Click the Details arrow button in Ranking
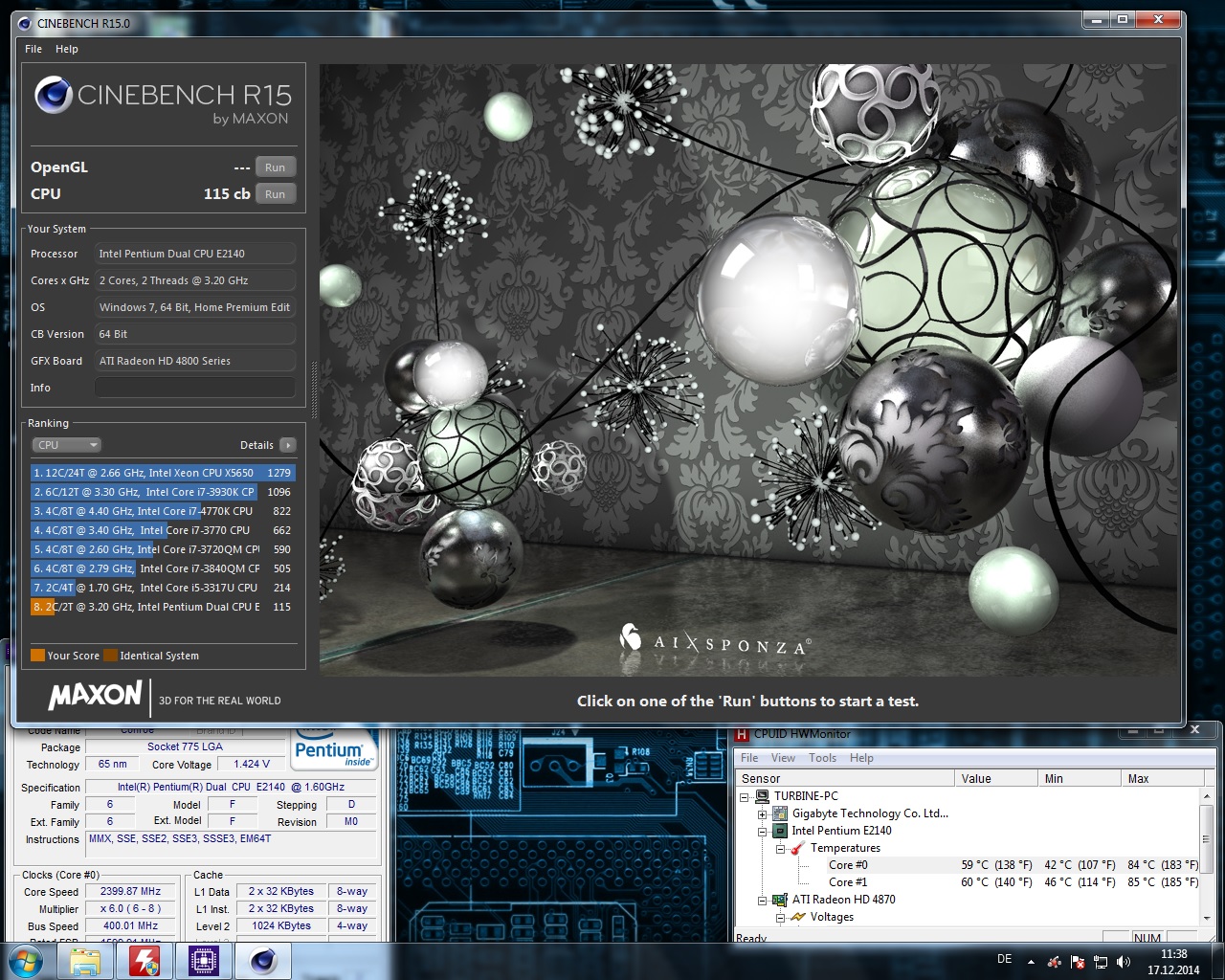1225x980 pixels. click(288, 445)
